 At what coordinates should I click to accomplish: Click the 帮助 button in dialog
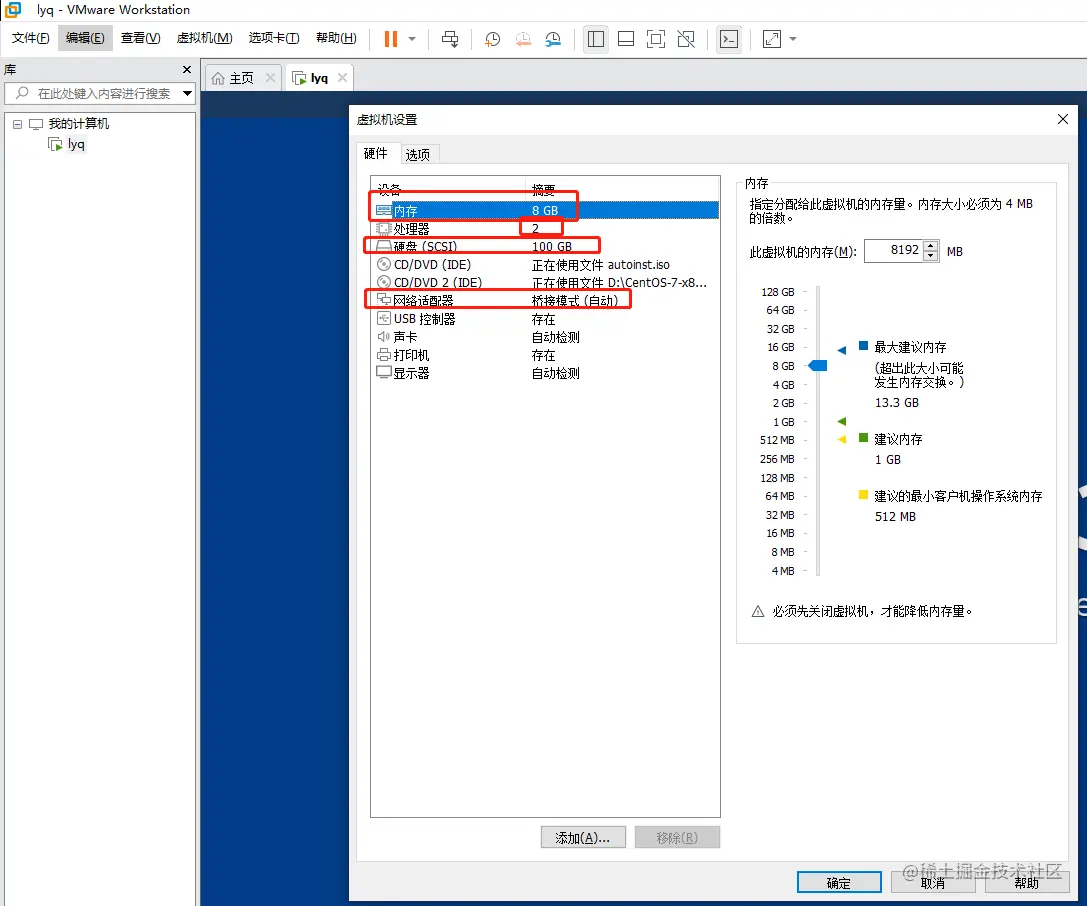pyautogui.click(x=1027, y=883)
